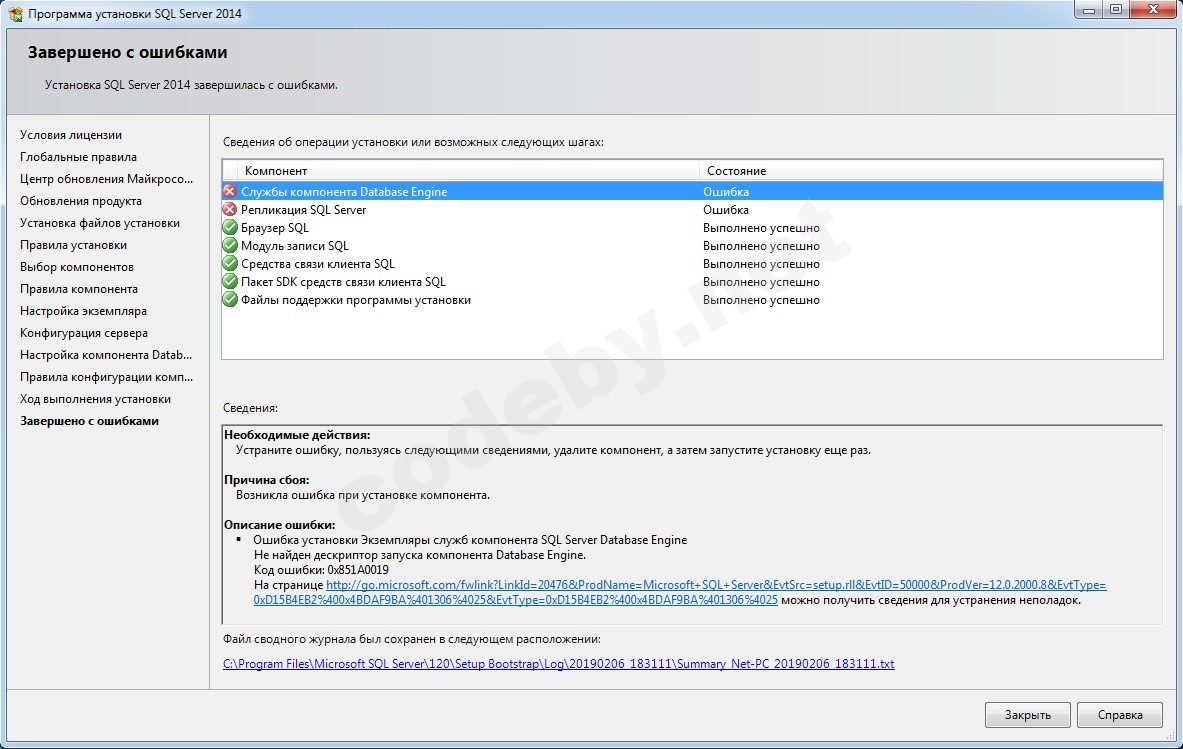The width and height of the screenshot is (1183, 749).
Task: Click the Причина сбоя heading
Action: coord(266,480)
